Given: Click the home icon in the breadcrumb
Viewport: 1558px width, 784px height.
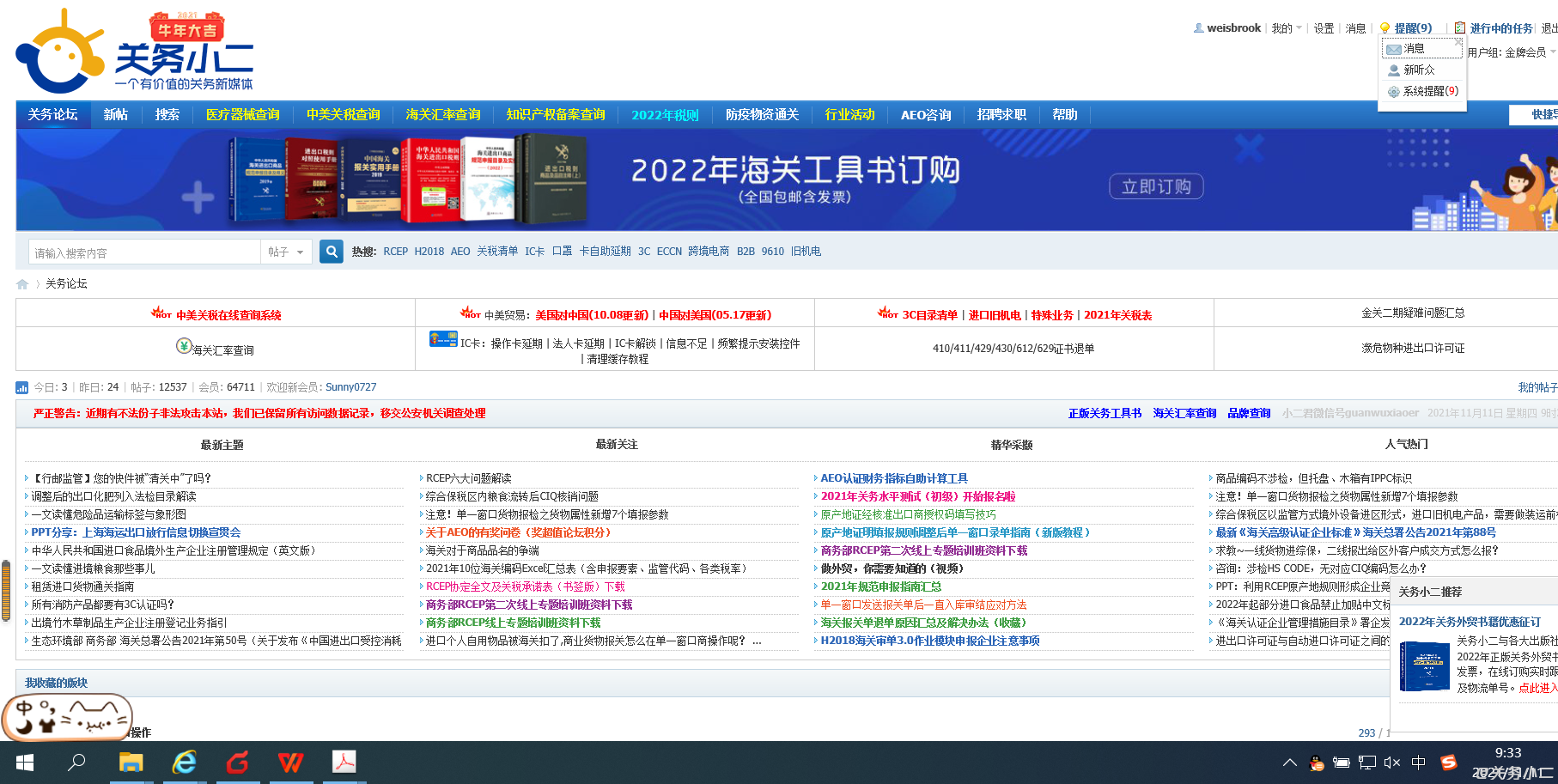Looking at the screenshot, I should coord(22,284).
